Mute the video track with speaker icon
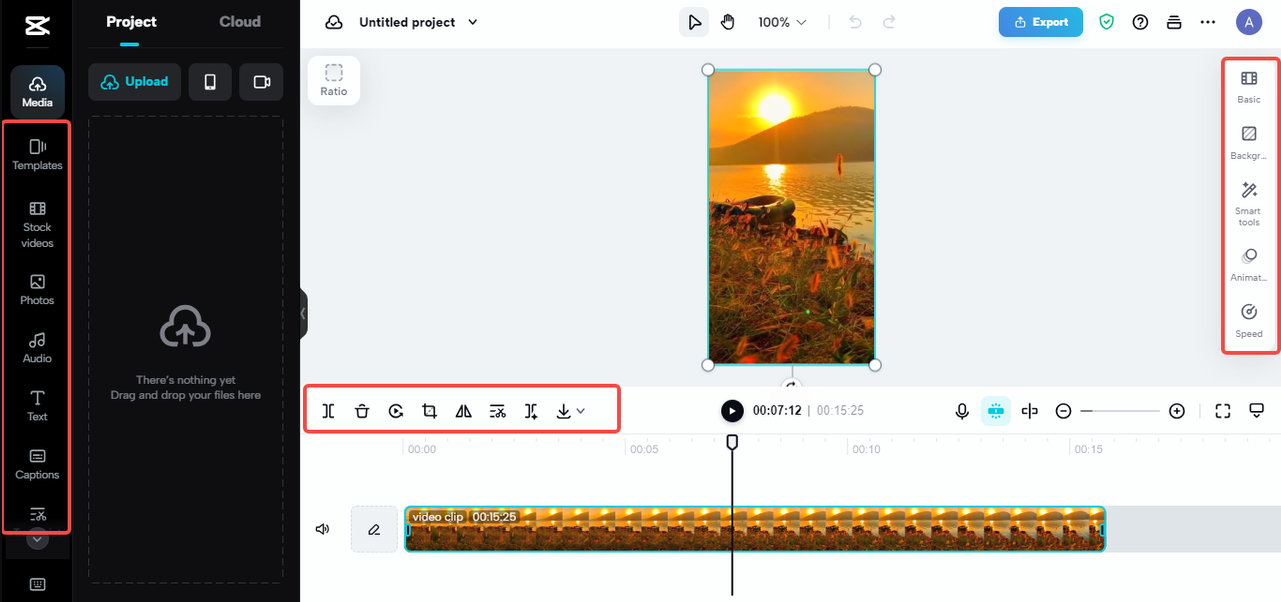The height and width of the screenshot is (602, 1281). pos(322,529)
